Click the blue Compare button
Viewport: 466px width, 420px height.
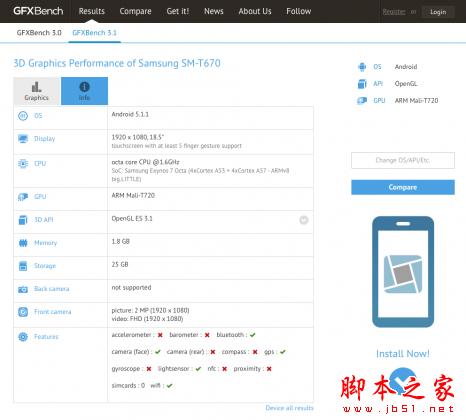coord(403,187)
